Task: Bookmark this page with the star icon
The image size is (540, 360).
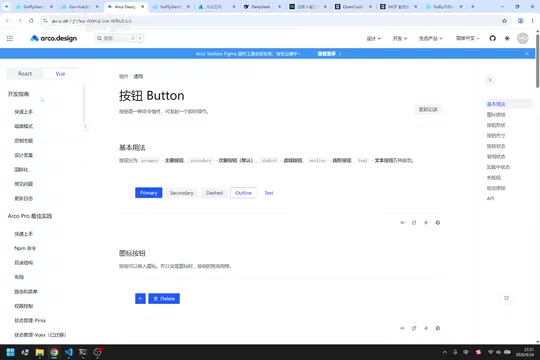Action: tap(504, 21)
